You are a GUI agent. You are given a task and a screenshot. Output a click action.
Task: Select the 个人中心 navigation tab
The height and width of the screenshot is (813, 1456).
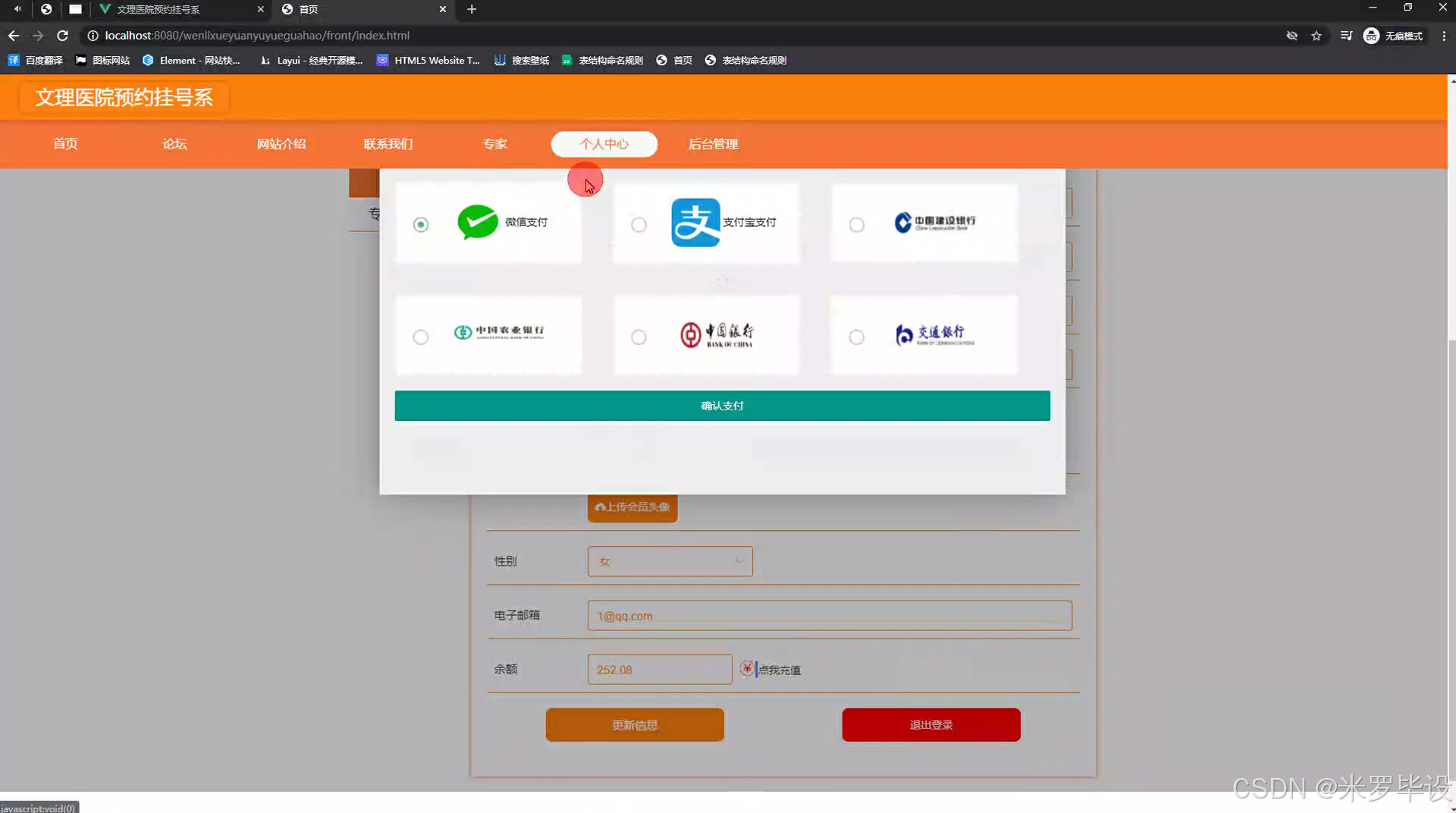coord(604,144)
